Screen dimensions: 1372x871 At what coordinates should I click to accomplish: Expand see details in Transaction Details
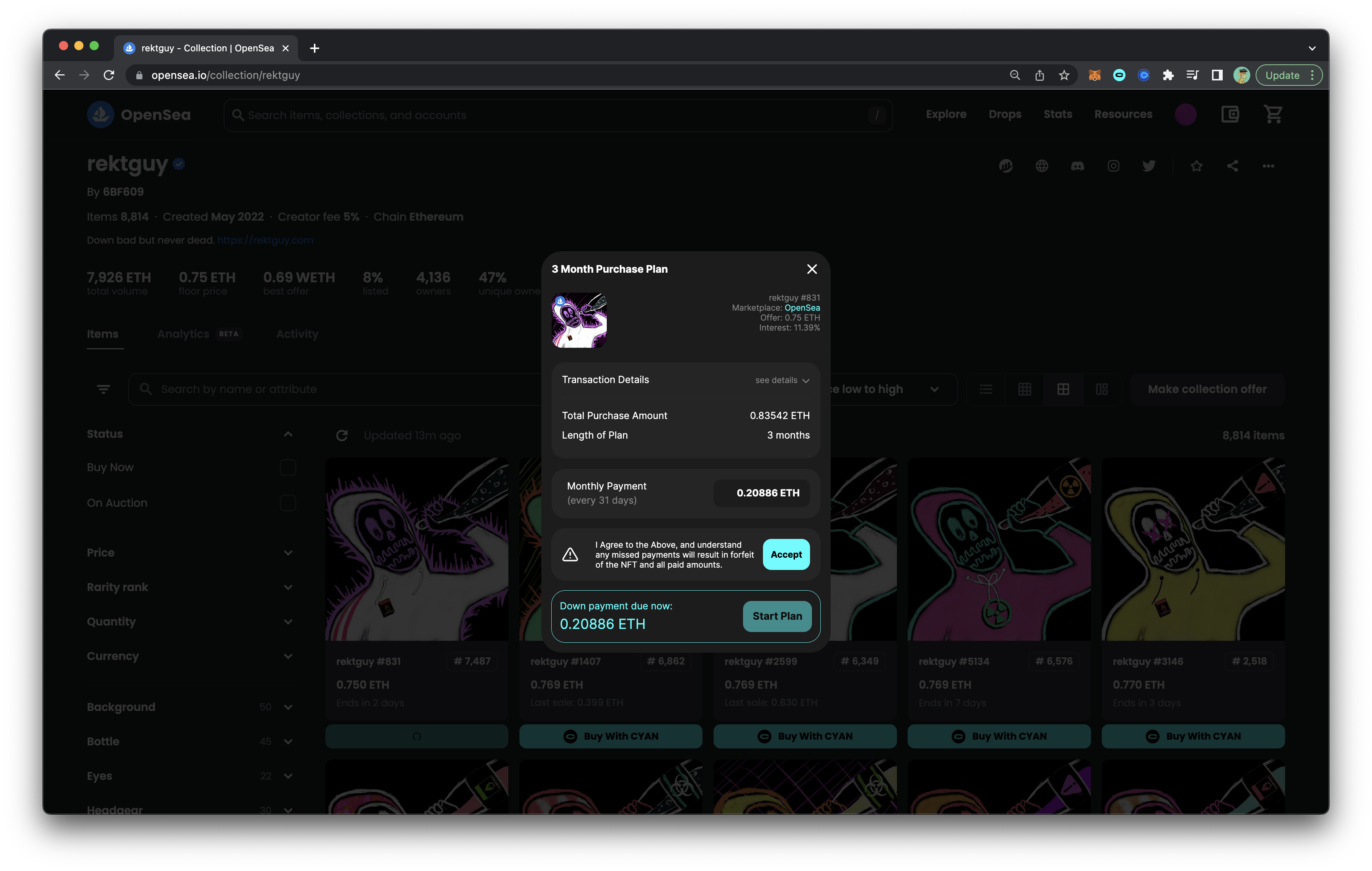pos(782,380)
